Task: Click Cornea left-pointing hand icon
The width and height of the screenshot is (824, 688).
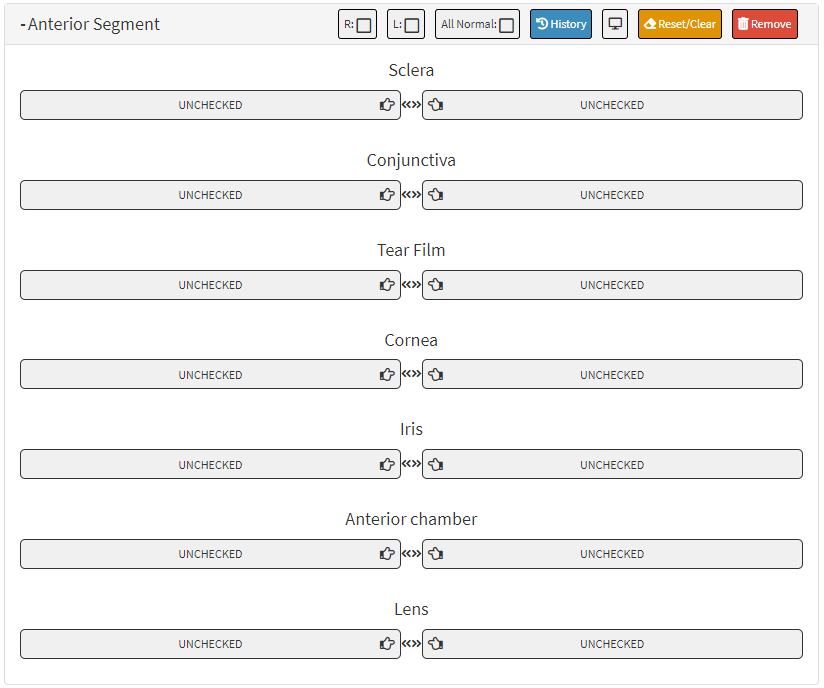Action: pyautogui.click(x=436, y=375)
